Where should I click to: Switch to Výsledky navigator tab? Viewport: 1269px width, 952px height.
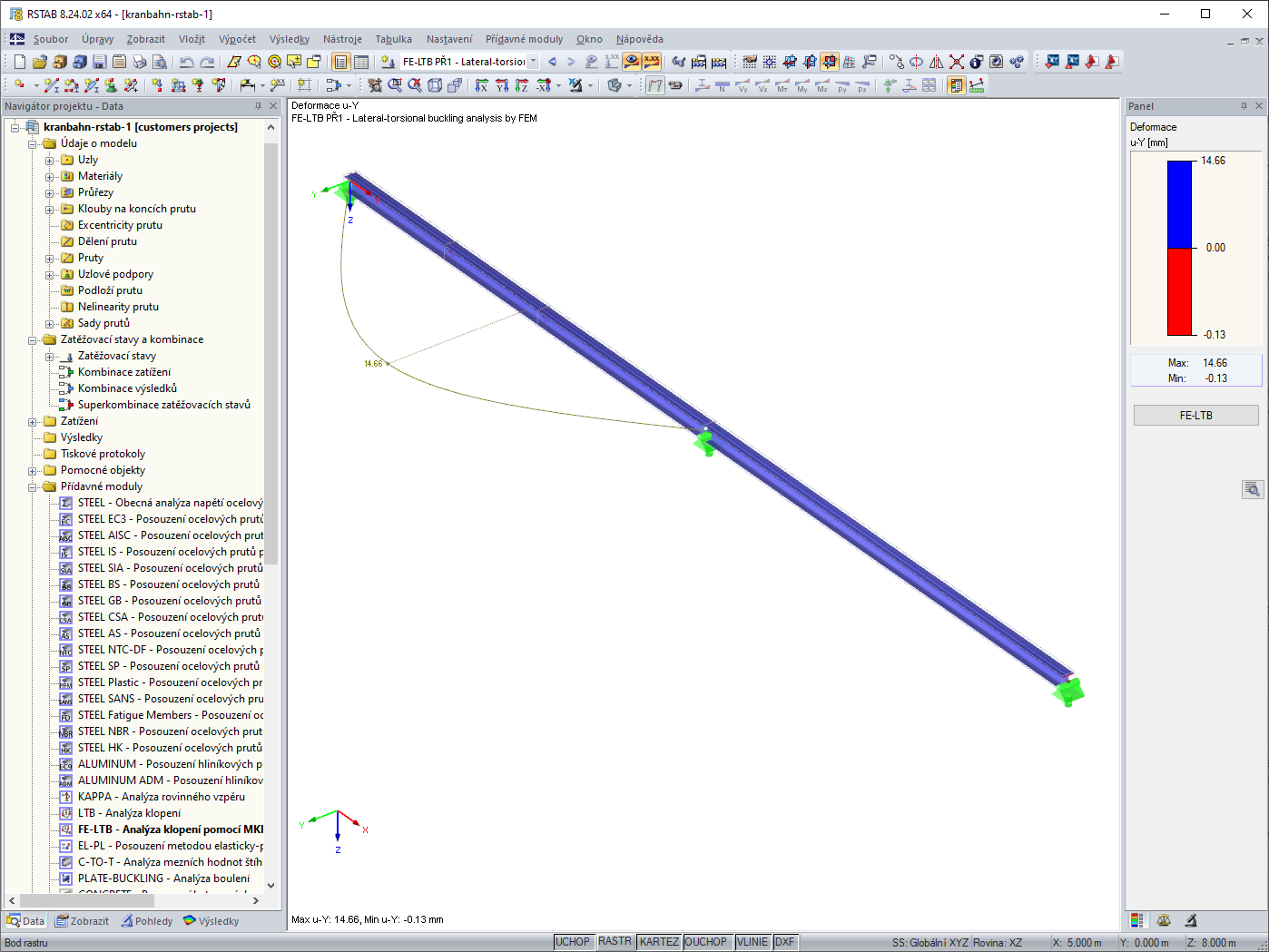coord(211,921)
